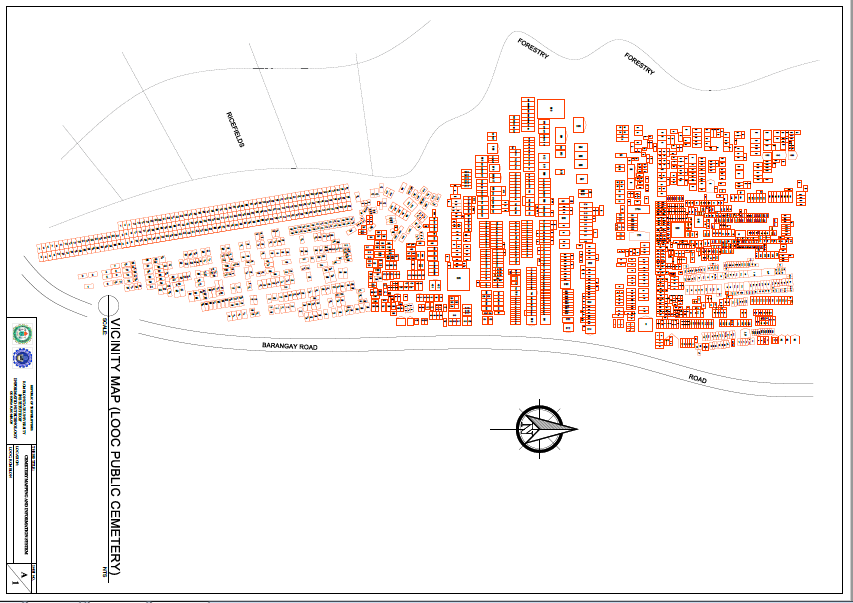The height and width of the screenshot is (603, 853).
Task: Click the RICEFIELDS label
Action: pyautogui.click(x=235, y=130)
